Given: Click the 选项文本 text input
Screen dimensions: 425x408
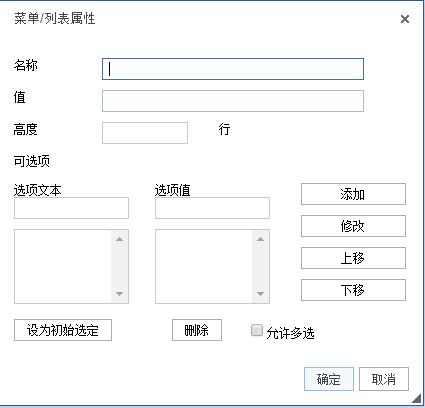Looking at the screenshot, I should coord(71,208).
